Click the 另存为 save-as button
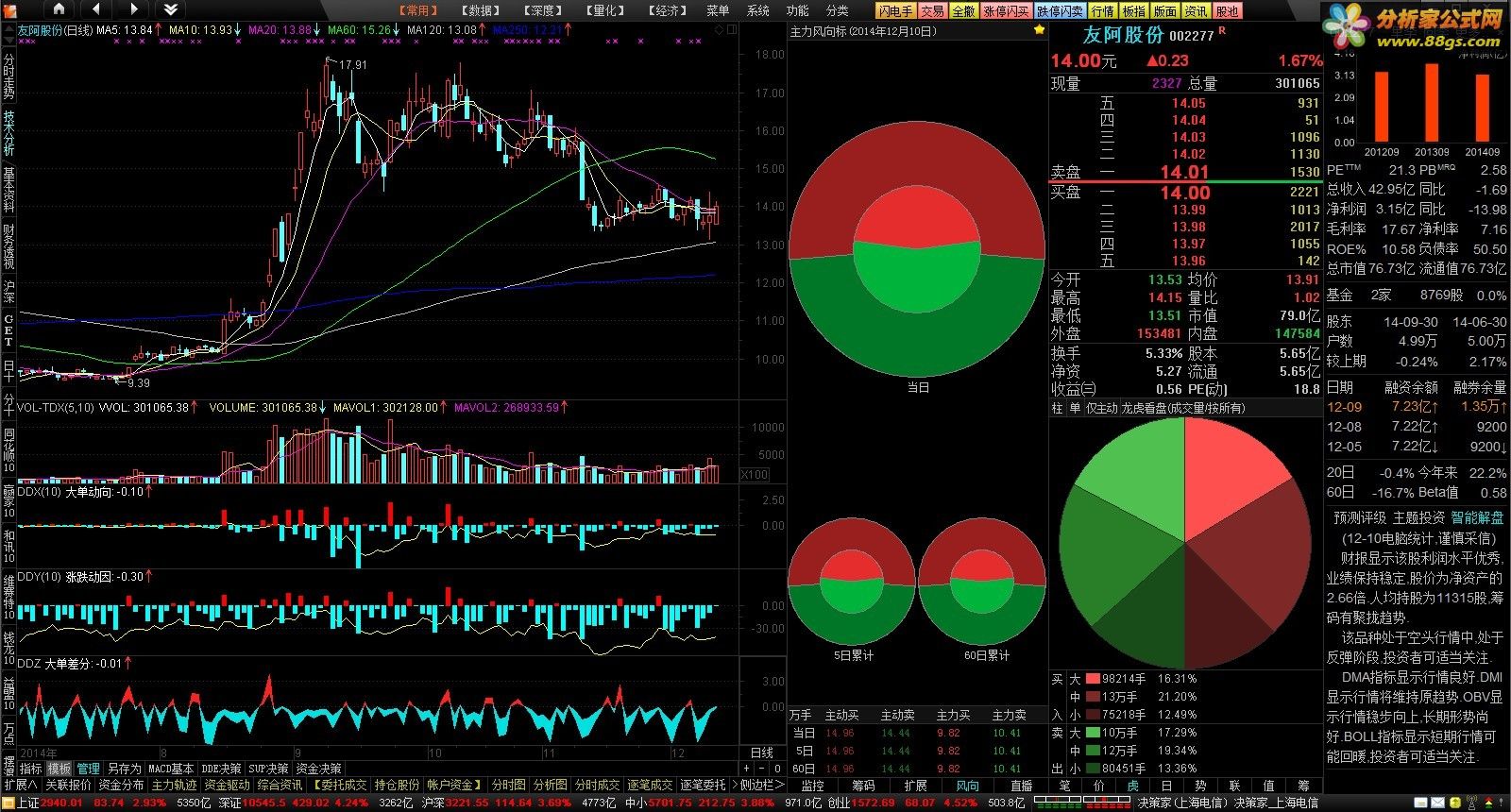The image size is (1511, 812). [x=124, y=769]
